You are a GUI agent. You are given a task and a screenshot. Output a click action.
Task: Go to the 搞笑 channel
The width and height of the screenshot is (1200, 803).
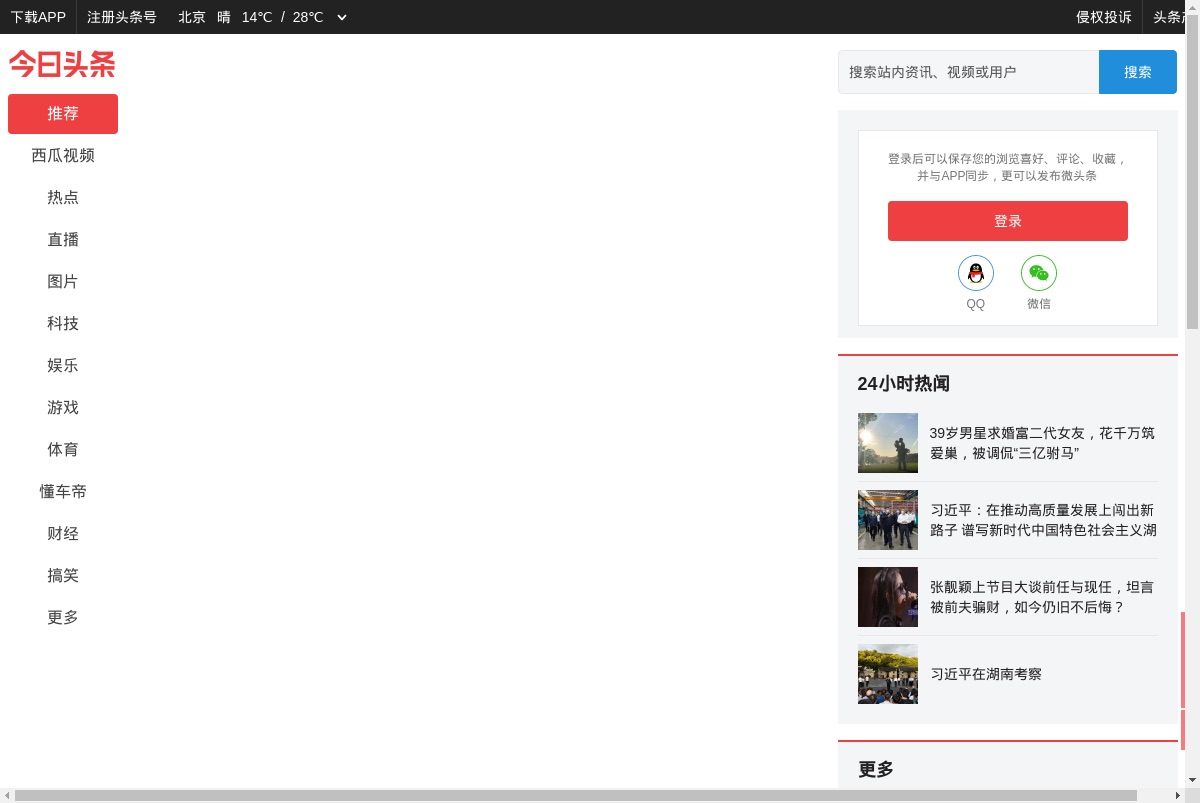click(63, 576)
